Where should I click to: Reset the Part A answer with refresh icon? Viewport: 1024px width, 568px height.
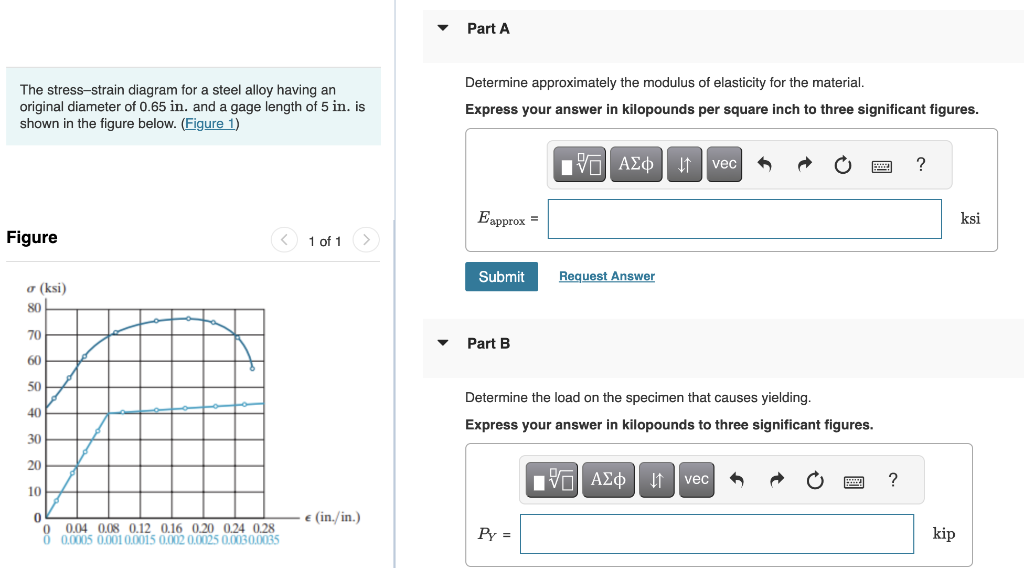click(x=843, y=165)
